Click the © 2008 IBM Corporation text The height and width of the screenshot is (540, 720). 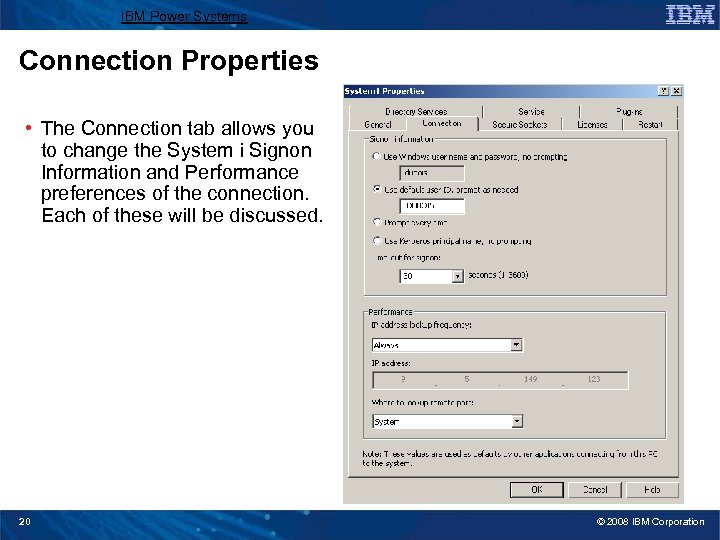[650, 522]
